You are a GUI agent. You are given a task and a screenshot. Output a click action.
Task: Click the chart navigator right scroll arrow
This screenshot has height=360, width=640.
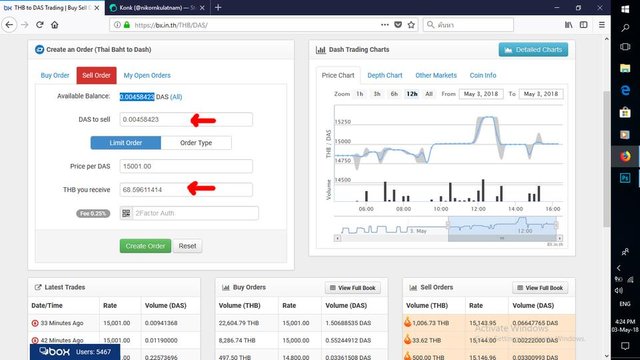coord(560,238)
